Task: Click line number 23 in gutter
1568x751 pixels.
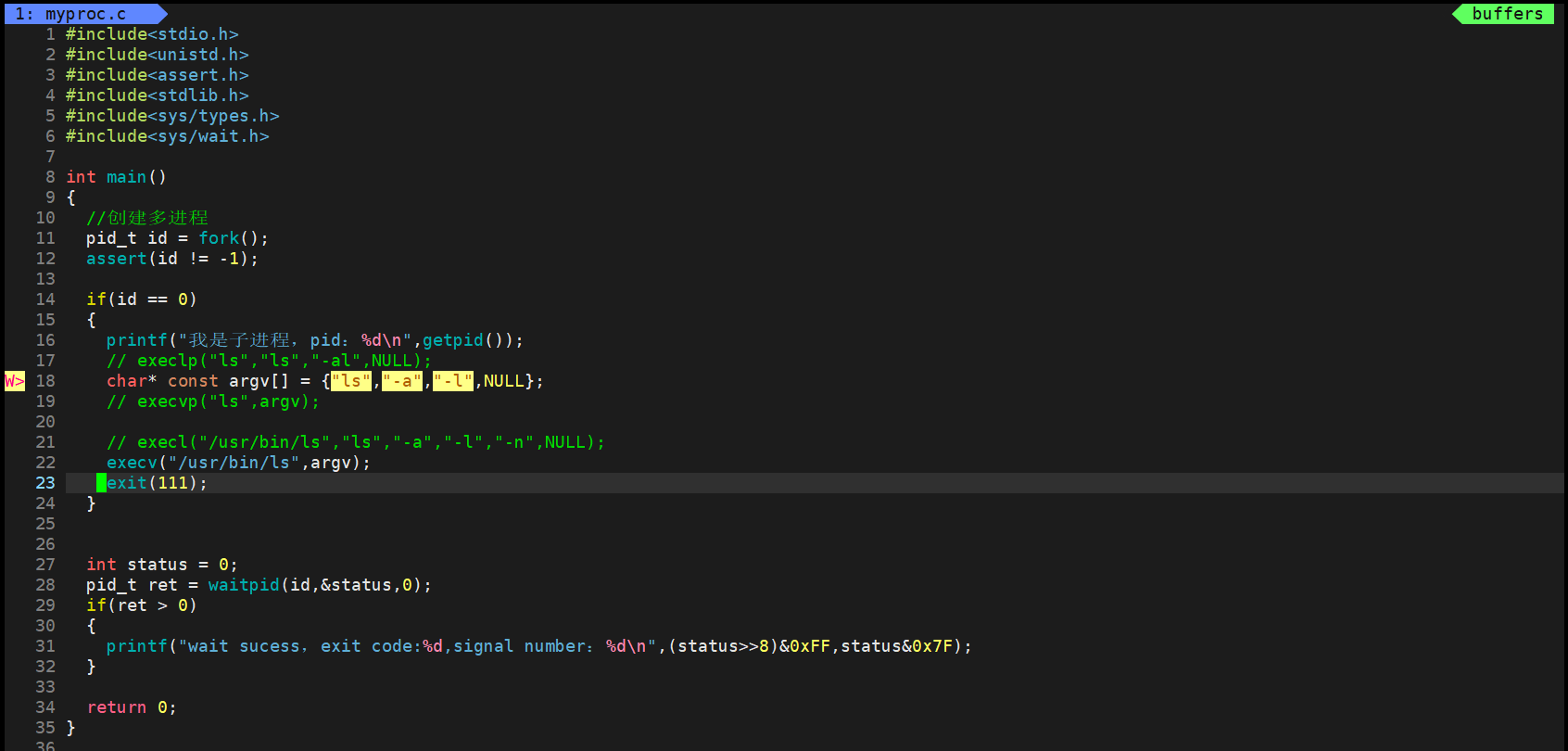Action: (45, 483)
